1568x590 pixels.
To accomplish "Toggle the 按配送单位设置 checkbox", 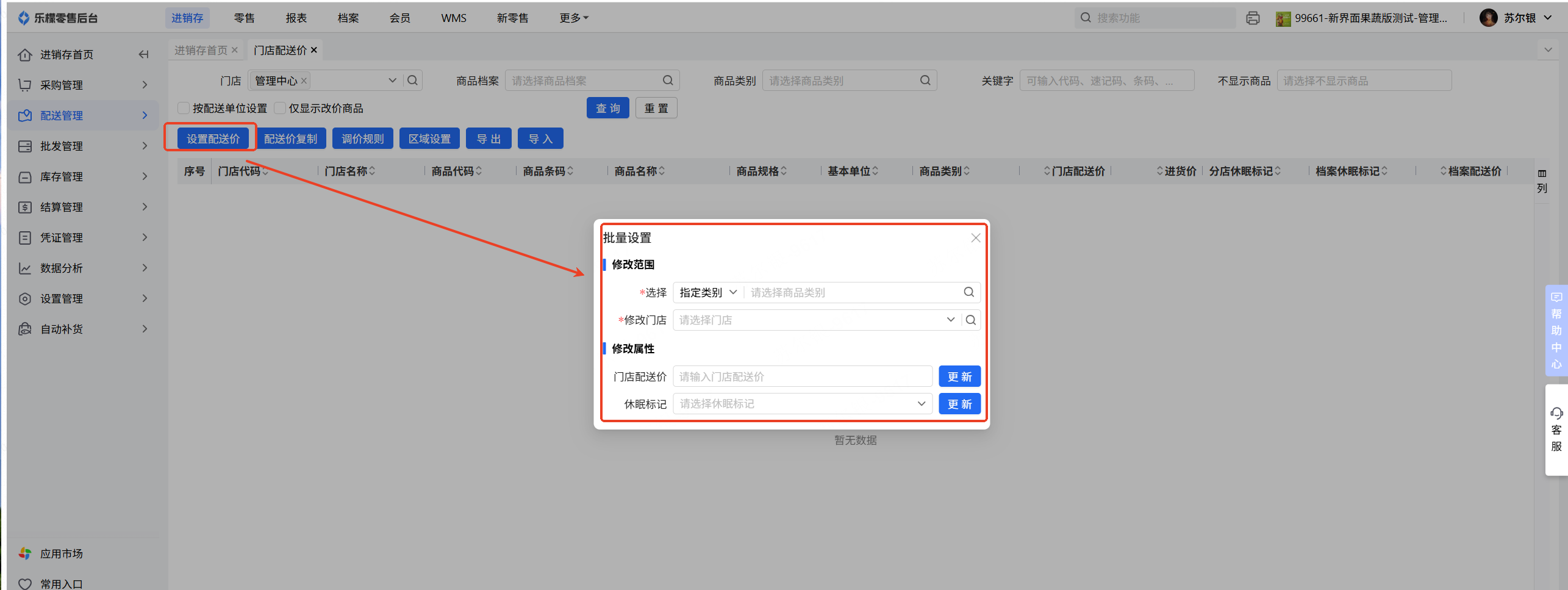I will pyautogui.click(x=183, y=108).
